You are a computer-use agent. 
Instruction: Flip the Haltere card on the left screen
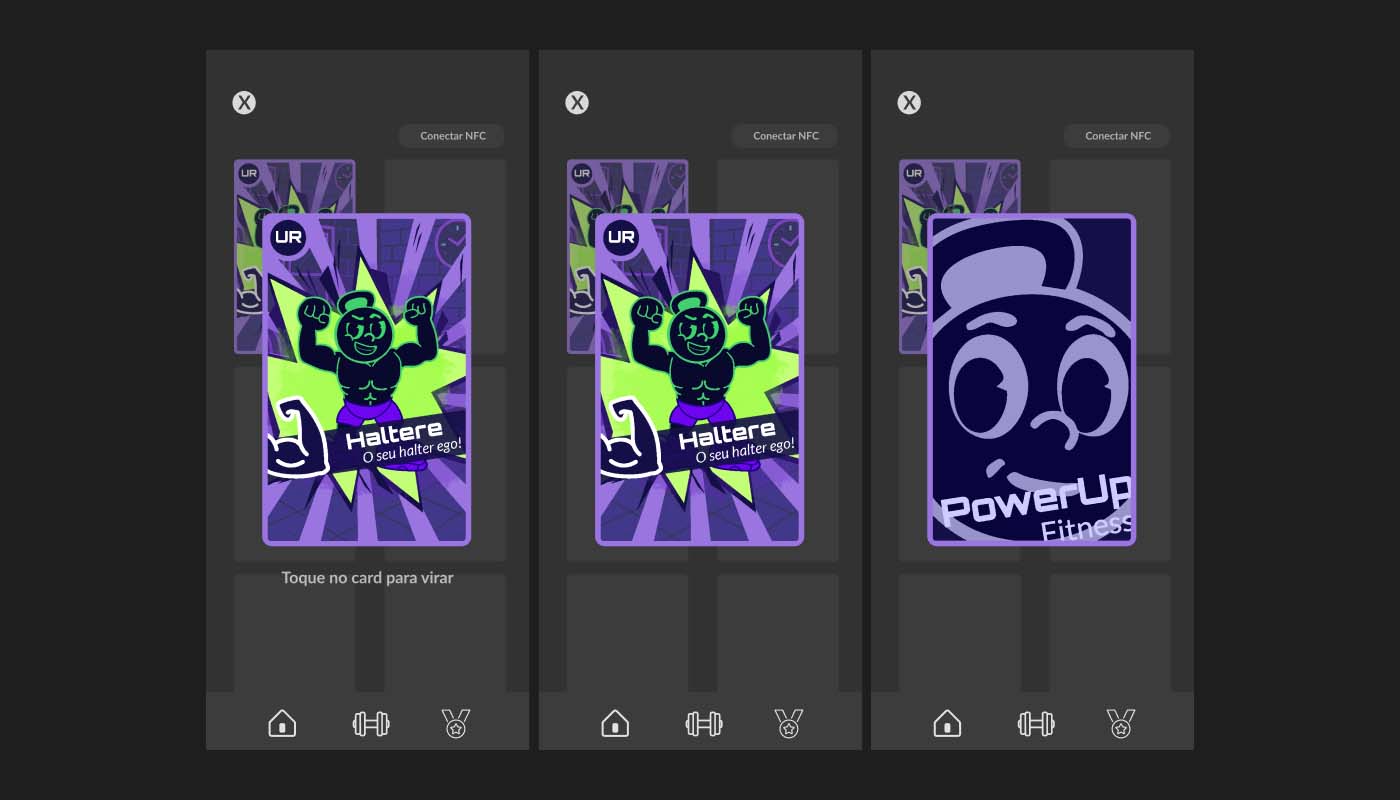[x=366, y=380]
